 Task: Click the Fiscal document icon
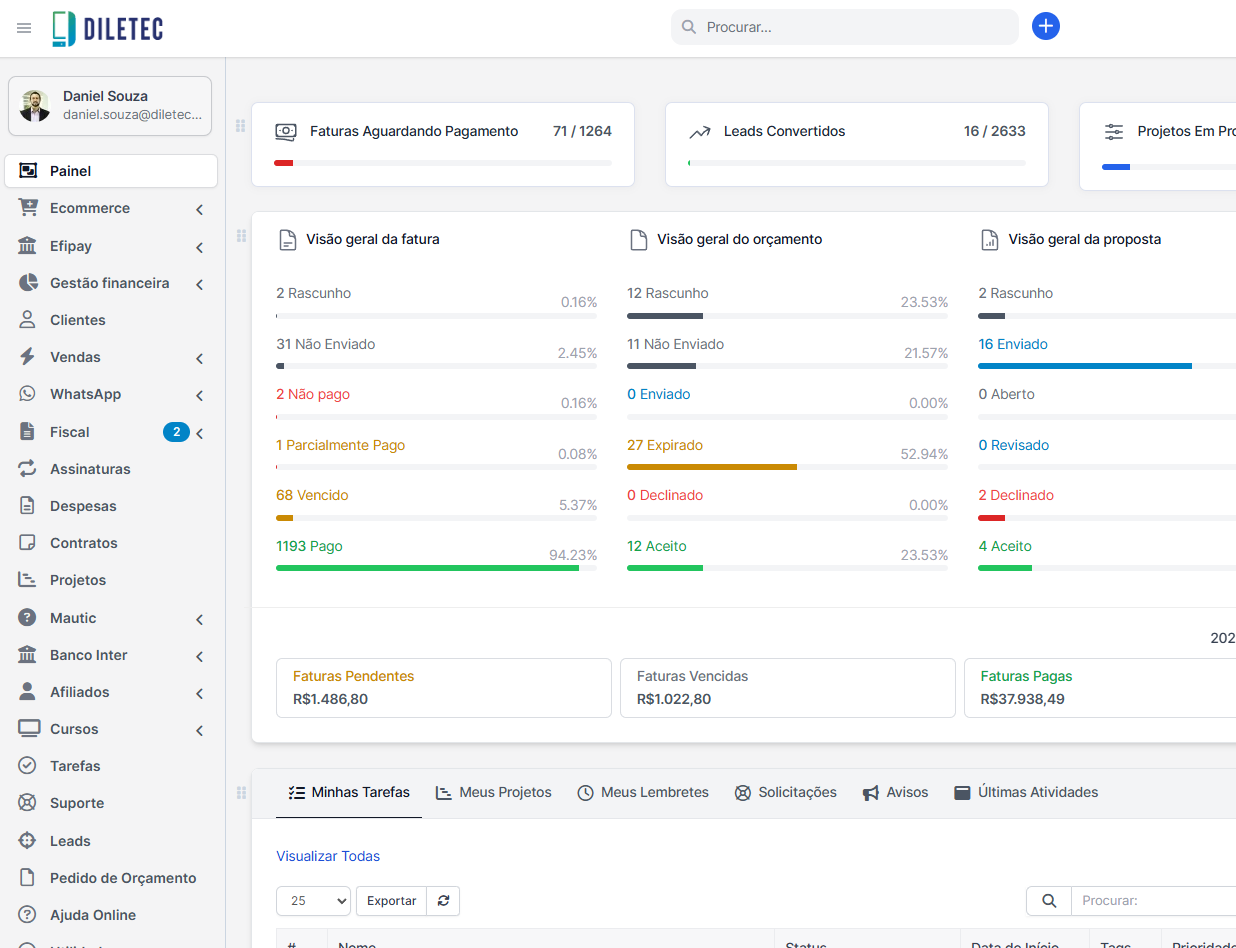coord(28,432)
